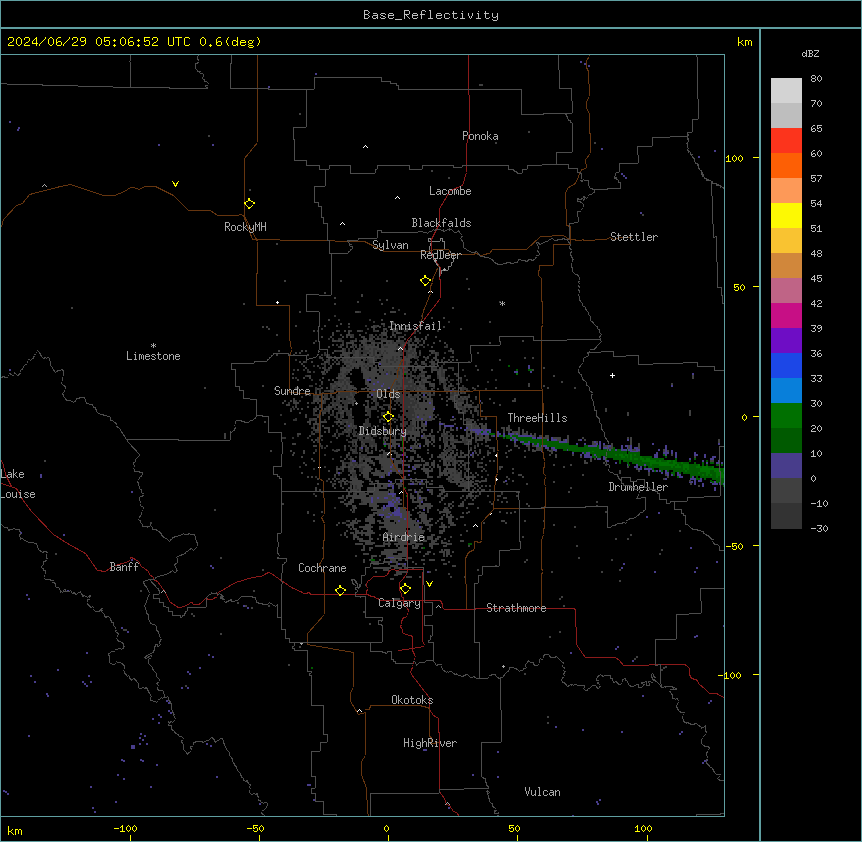Screen dimensions: 862x842
Task: Click the Ponoka city label
Action: coord(480,136)
